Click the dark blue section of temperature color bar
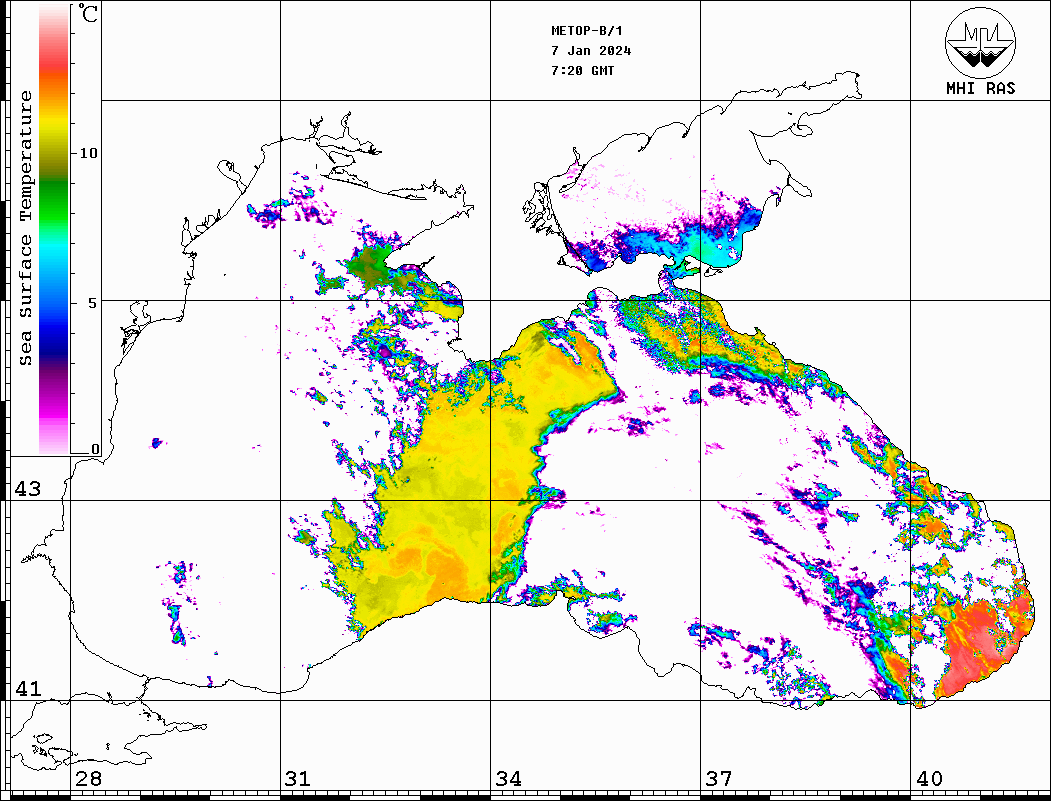The image size is (1051, 801). (54, 338)
